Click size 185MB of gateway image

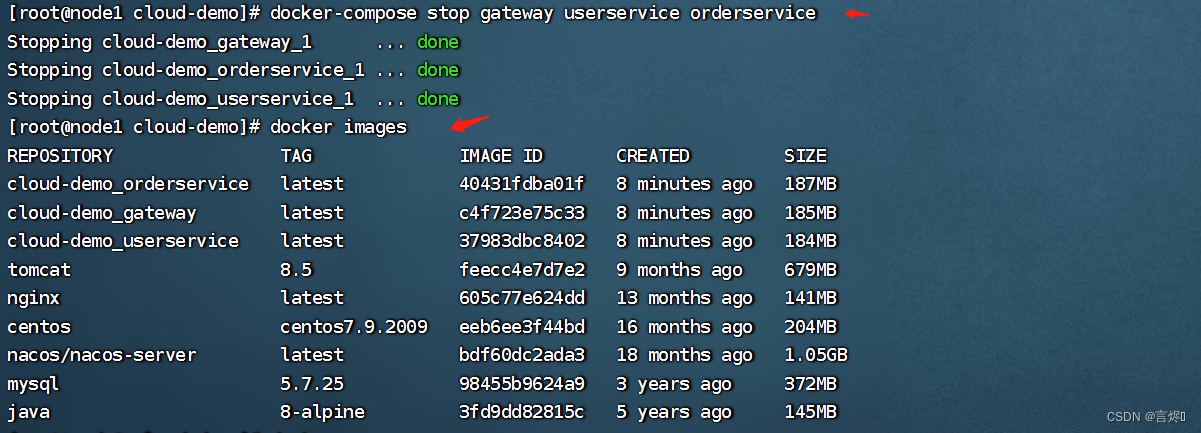click(x=811, y=213)
